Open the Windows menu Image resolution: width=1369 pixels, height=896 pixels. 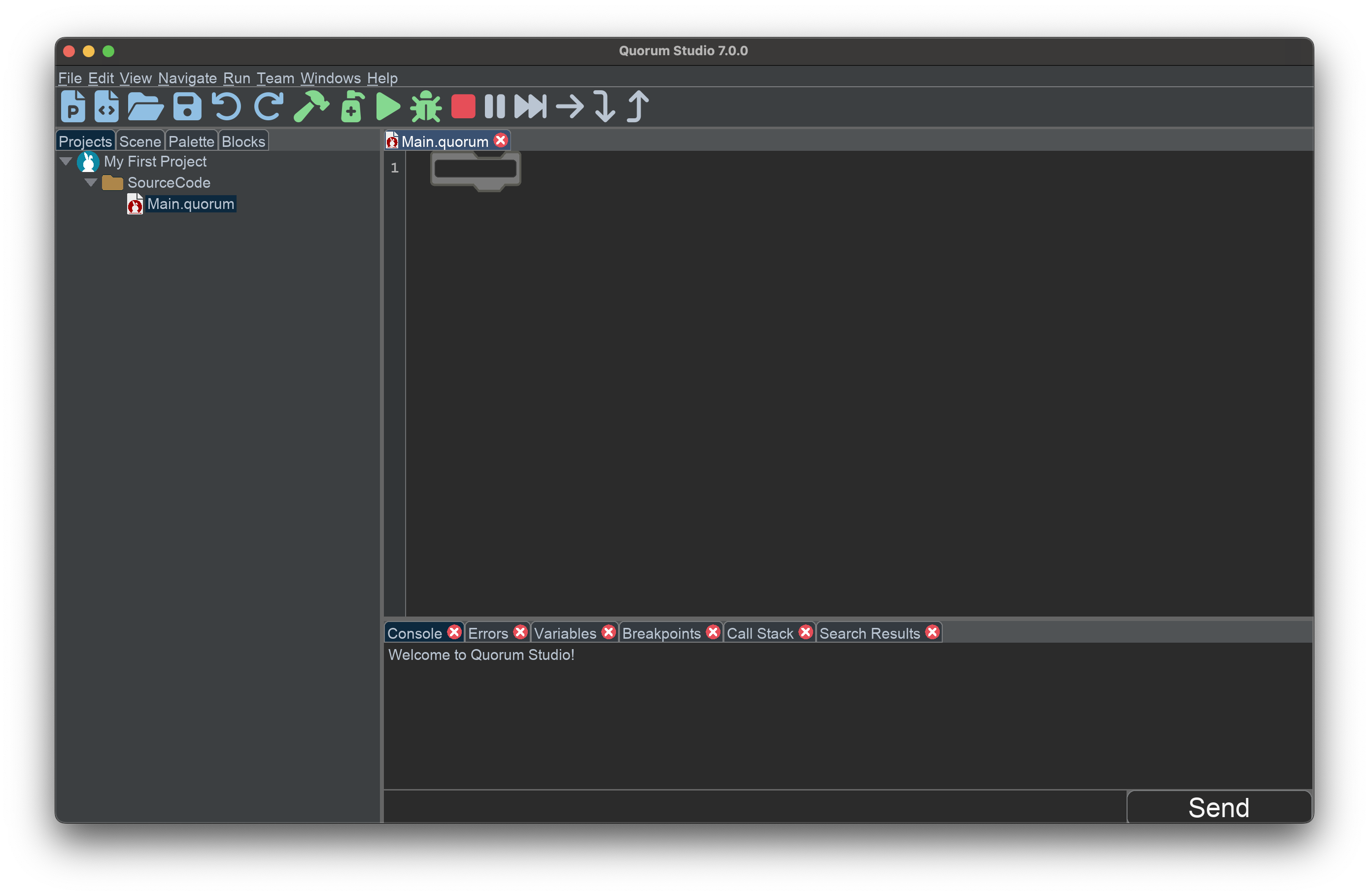coord(330,78)
